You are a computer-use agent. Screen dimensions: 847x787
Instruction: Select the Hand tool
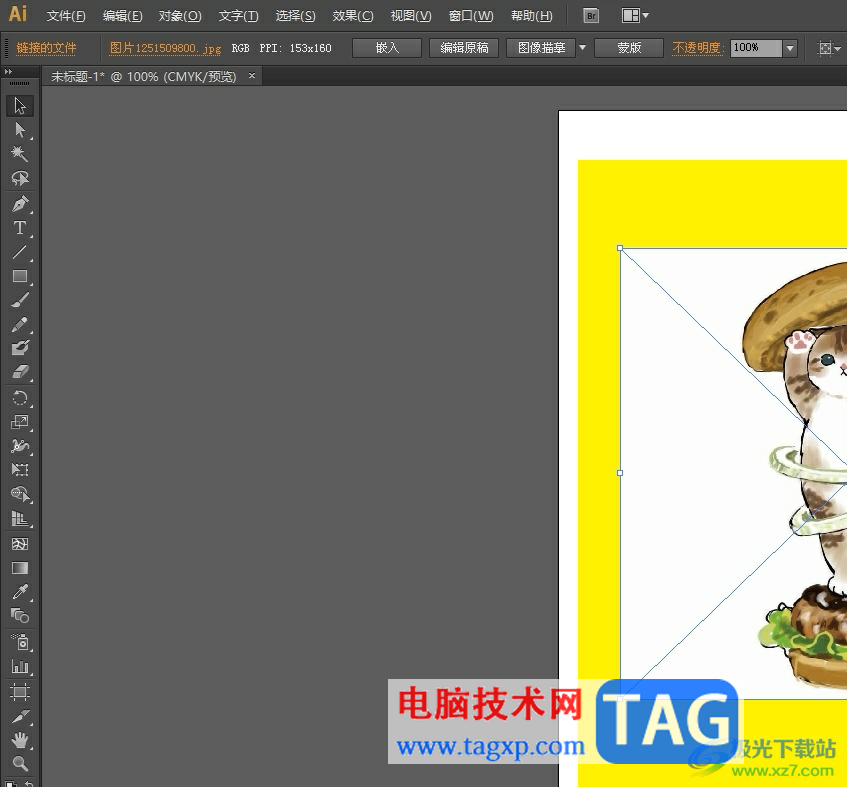point(20,740)
